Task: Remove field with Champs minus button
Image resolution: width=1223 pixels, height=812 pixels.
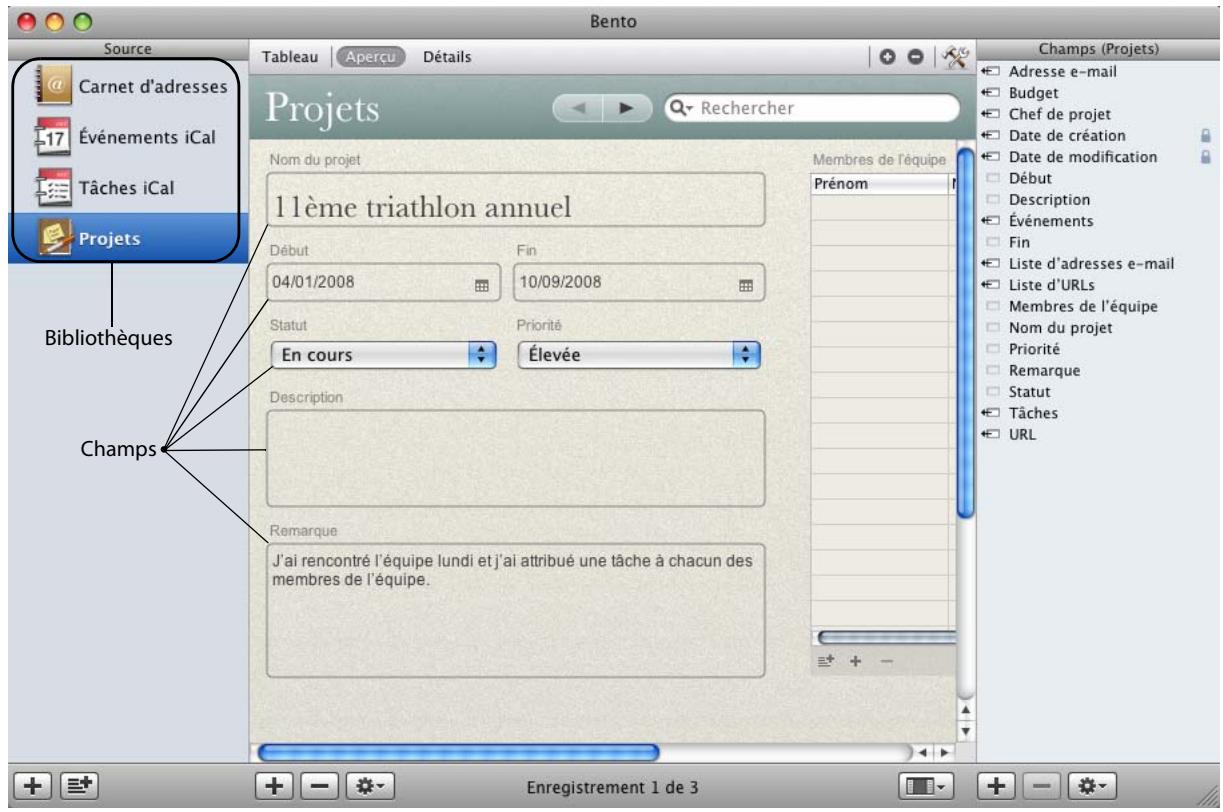Action: point(1042,786)
